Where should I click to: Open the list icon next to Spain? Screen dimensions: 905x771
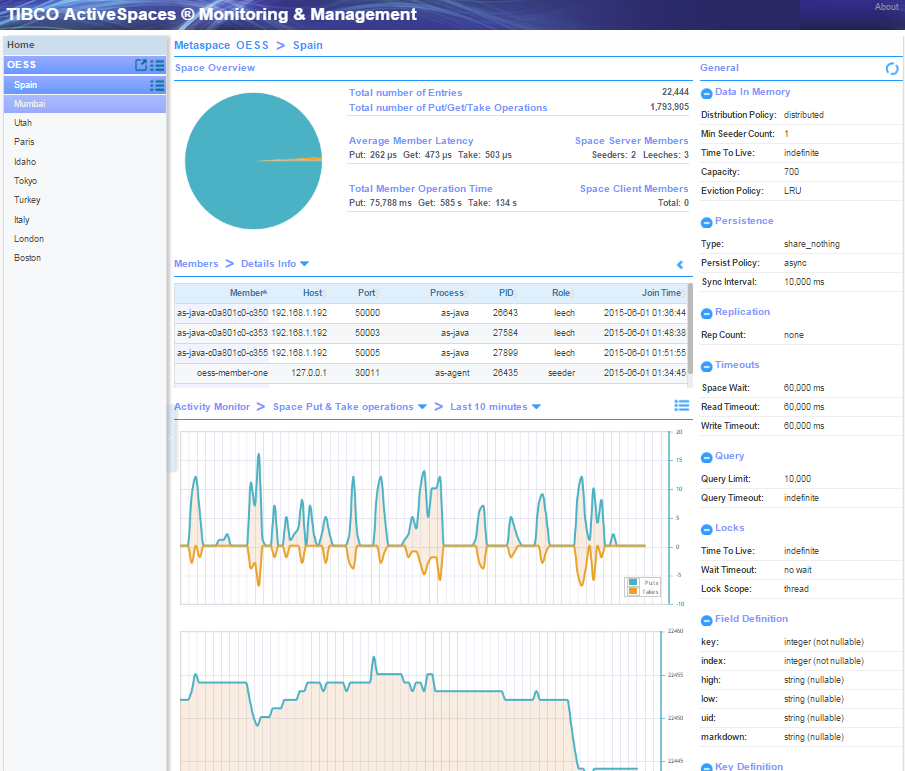[157, 86]
